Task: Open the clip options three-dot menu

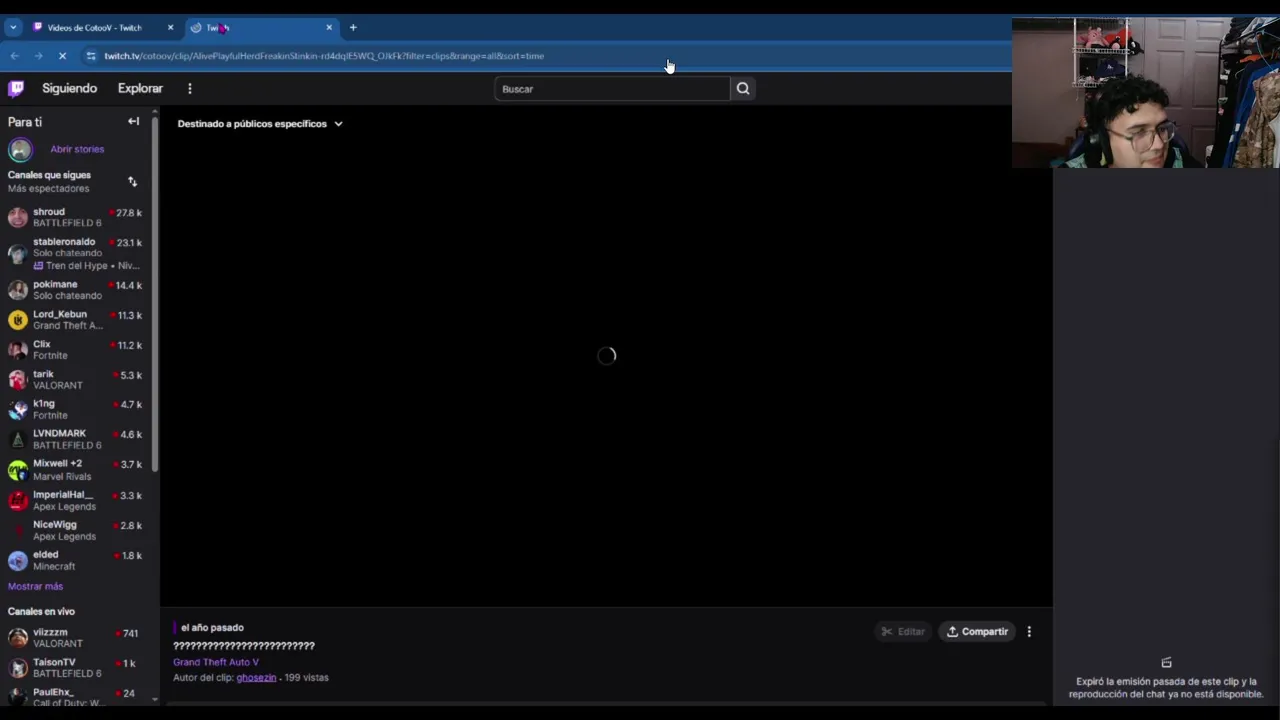Action: 1029,631
